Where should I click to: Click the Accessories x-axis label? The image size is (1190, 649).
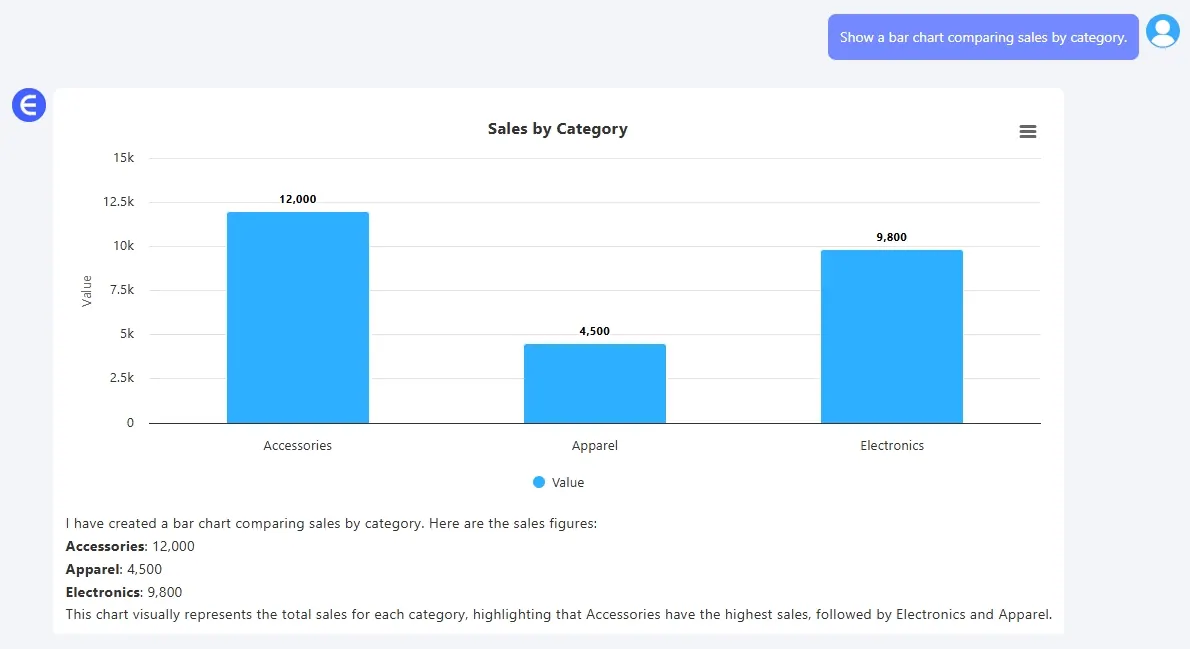click(297, 445)
